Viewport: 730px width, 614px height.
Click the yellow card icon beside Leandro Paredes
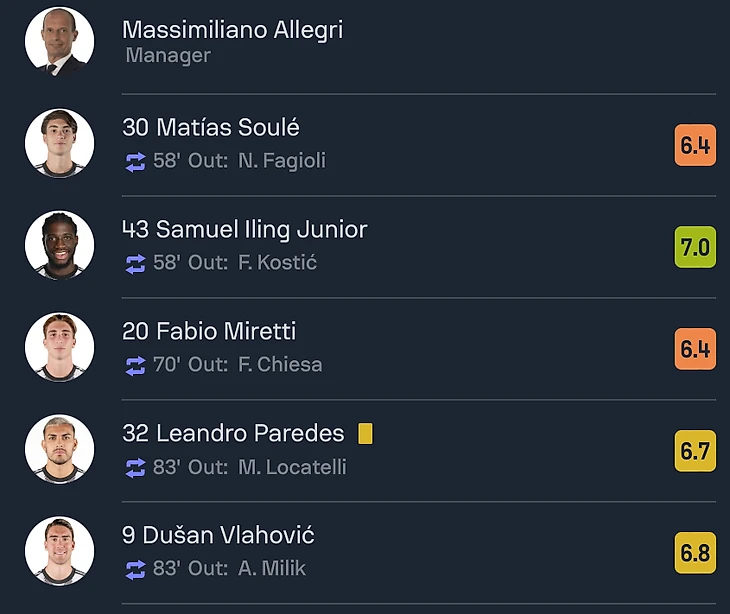pos(365,434)
